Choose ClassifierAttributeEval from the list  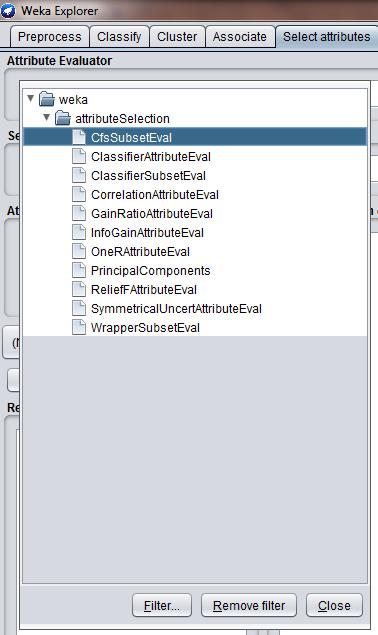151,157
